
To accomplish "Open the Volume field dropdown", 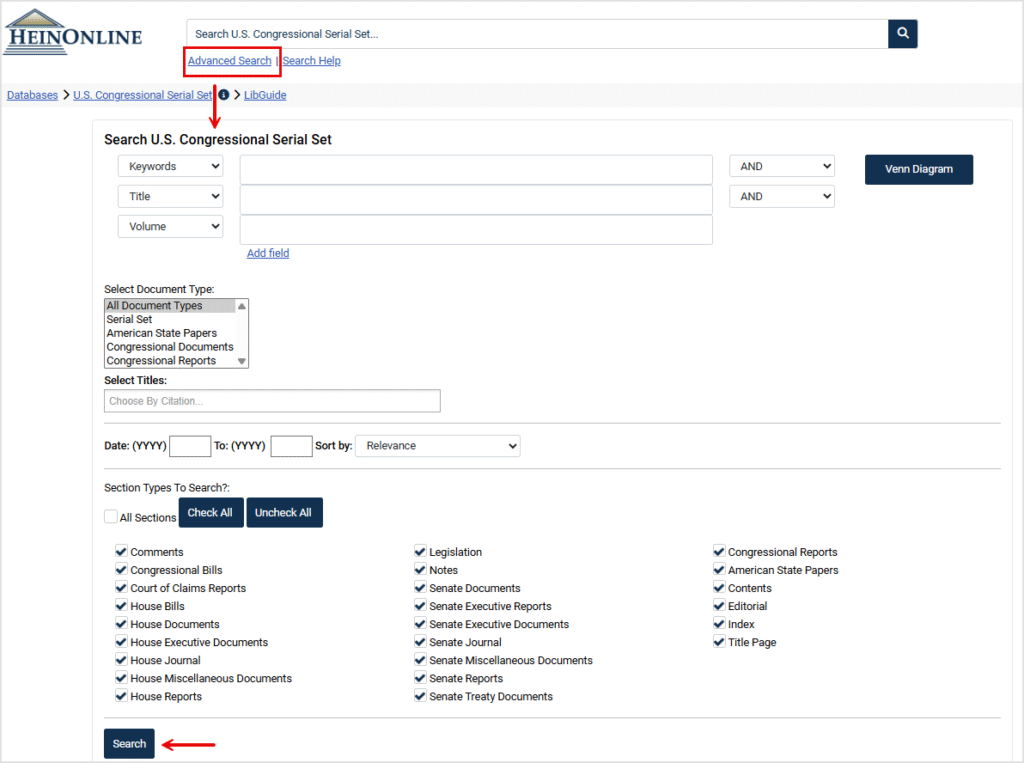I will tap(170, 227).
